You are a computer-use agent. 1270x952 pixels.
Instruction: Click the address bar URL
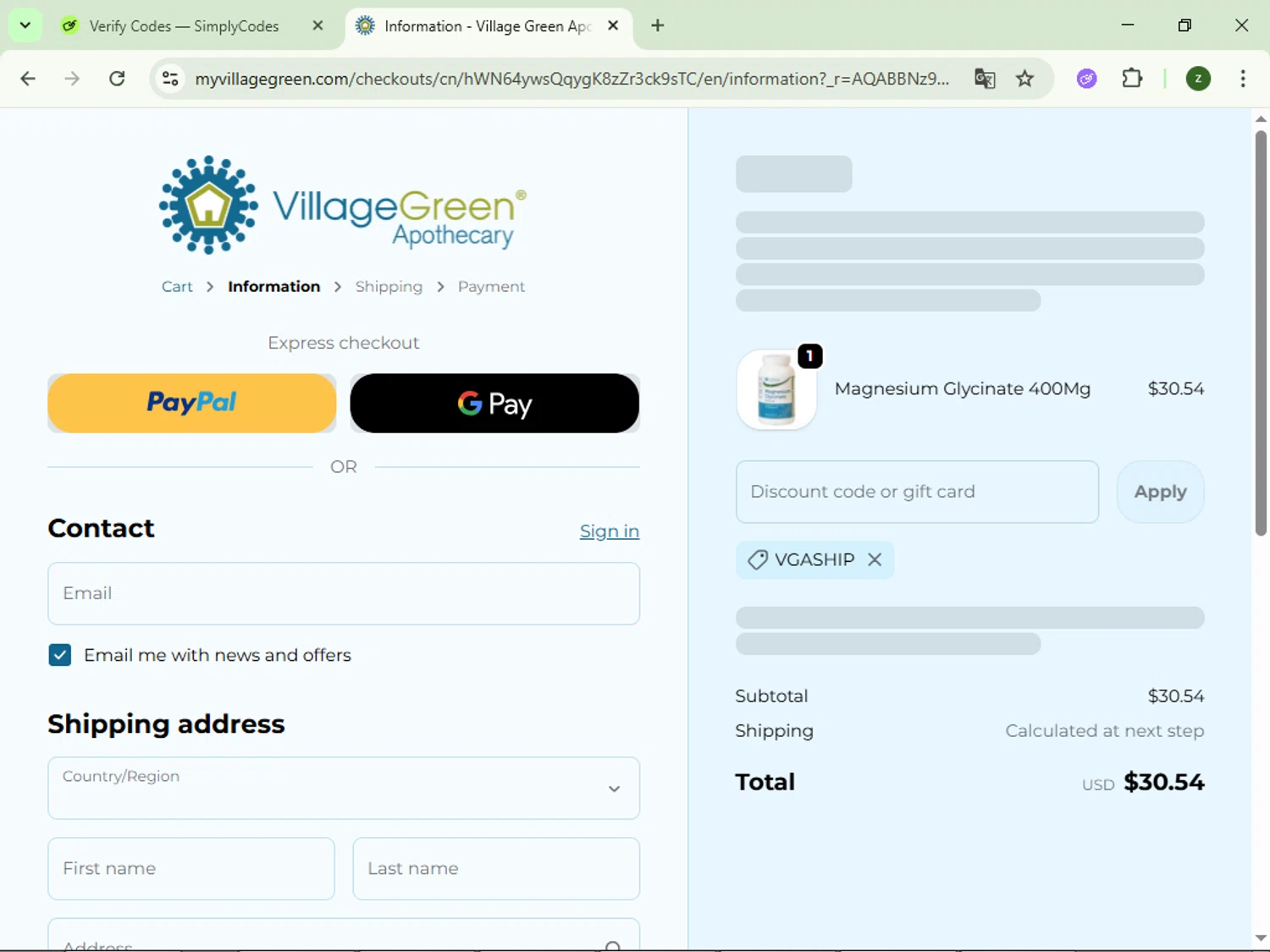pyautogui.click(x=571, y=79)
